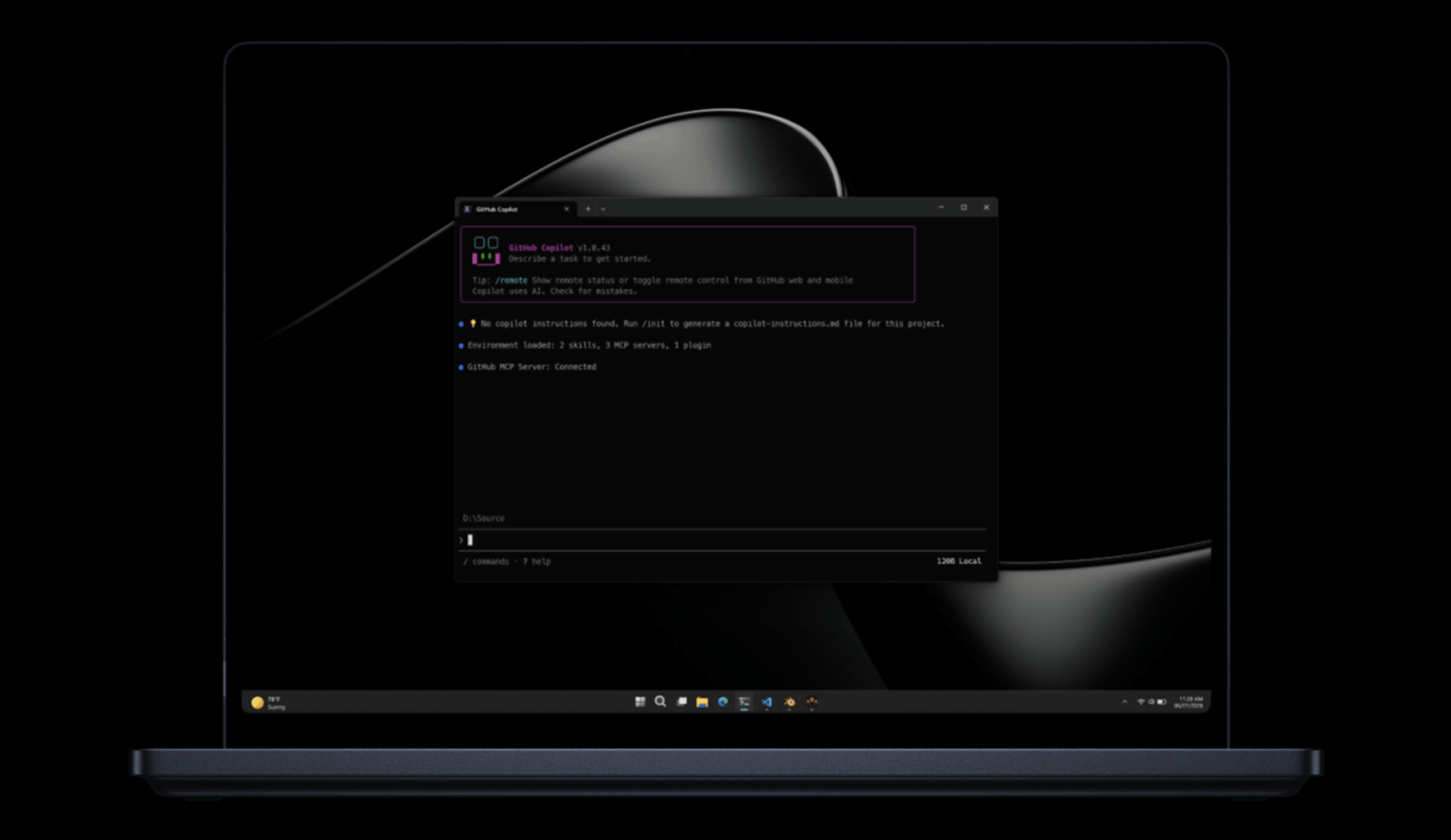Launch Microsoft Edge from taskbar
The height and width of the screenshot is (840, 1451).
(x=723, y=702)
